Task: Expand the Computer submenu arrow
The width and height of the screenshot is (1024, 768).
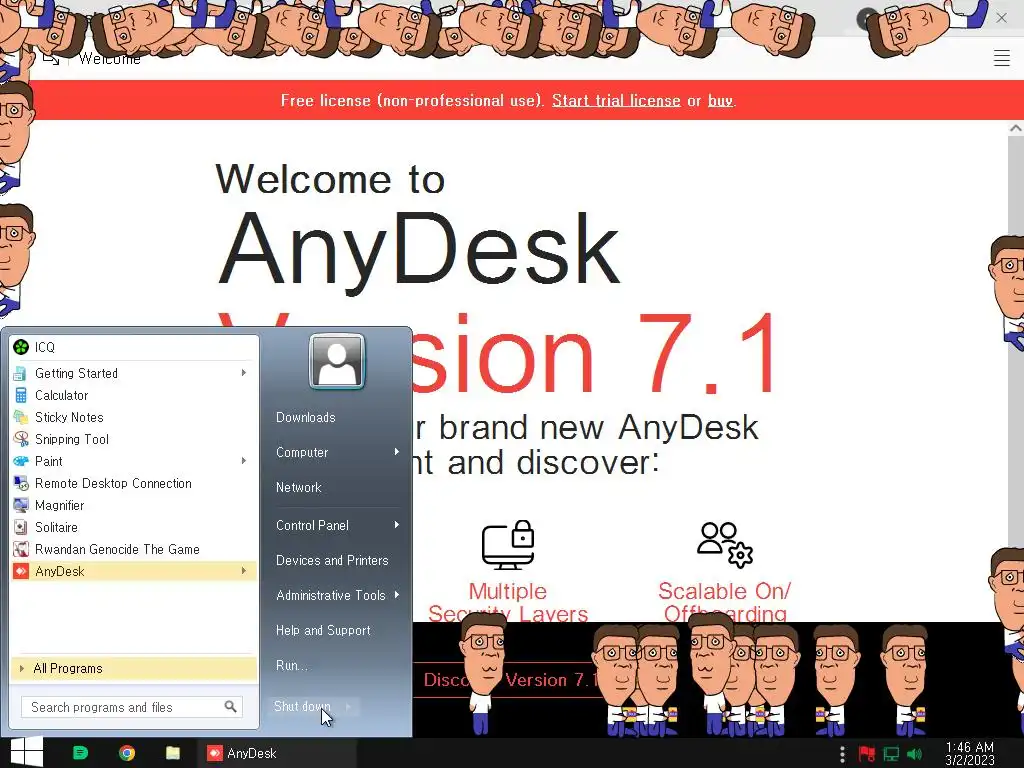Action: coord(396,452)
